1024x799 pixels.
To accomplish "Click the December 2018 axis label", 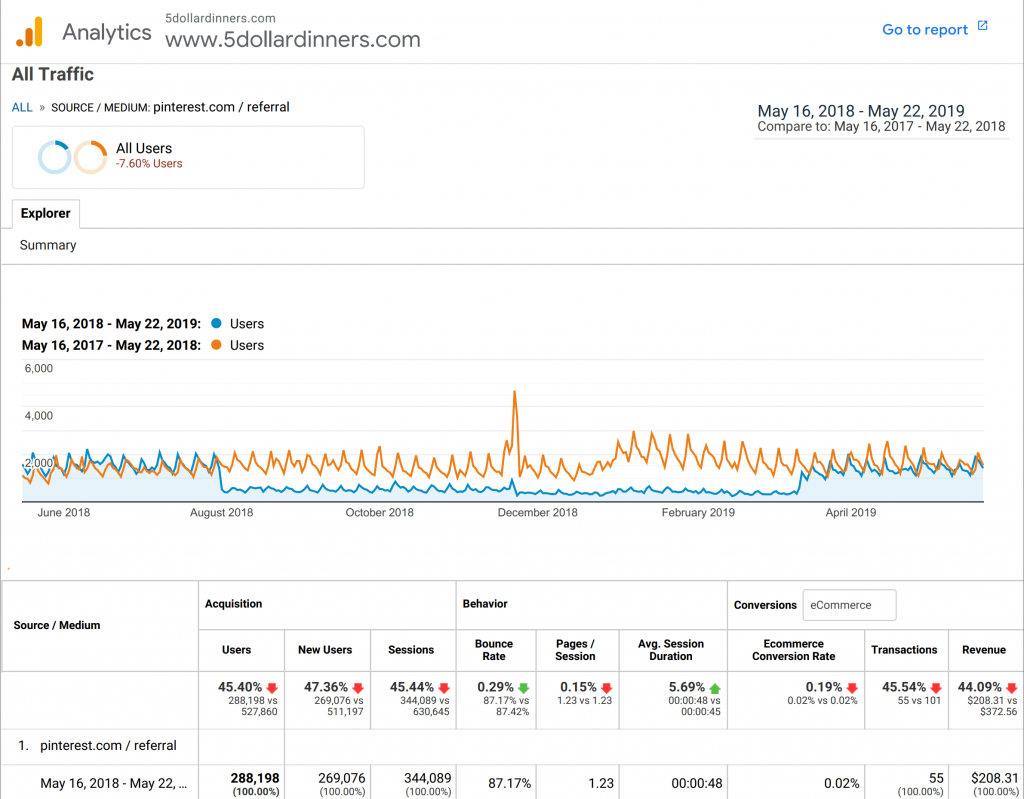I will coord(537,513).
